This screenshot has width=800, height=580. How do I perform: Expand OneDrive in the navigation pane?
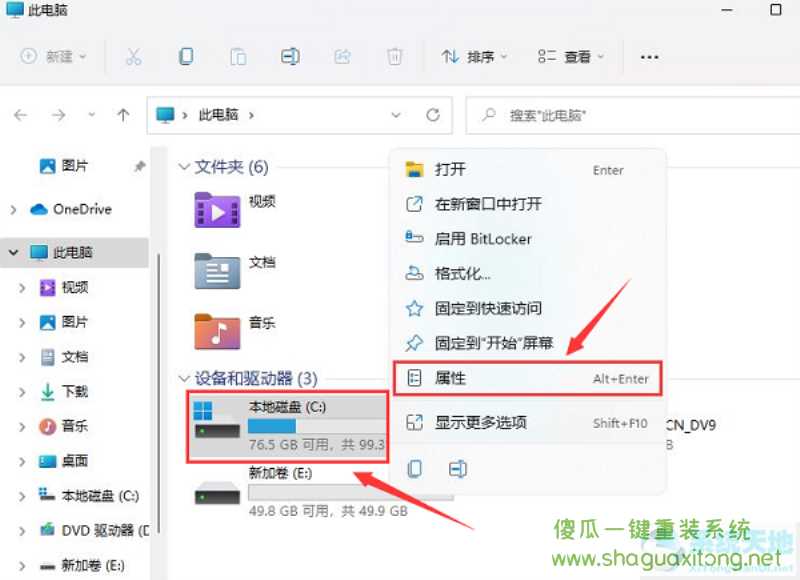click(13, 210)
